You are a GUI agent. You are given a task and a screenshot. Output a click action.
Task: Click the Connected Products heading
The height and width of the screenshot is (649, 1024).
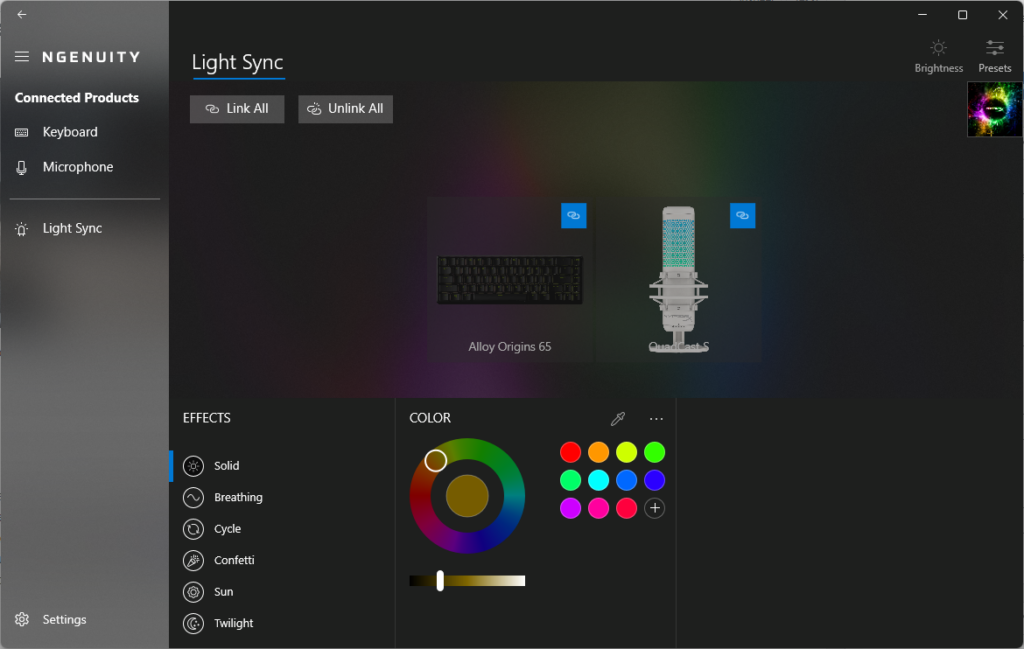click(76, 98)
